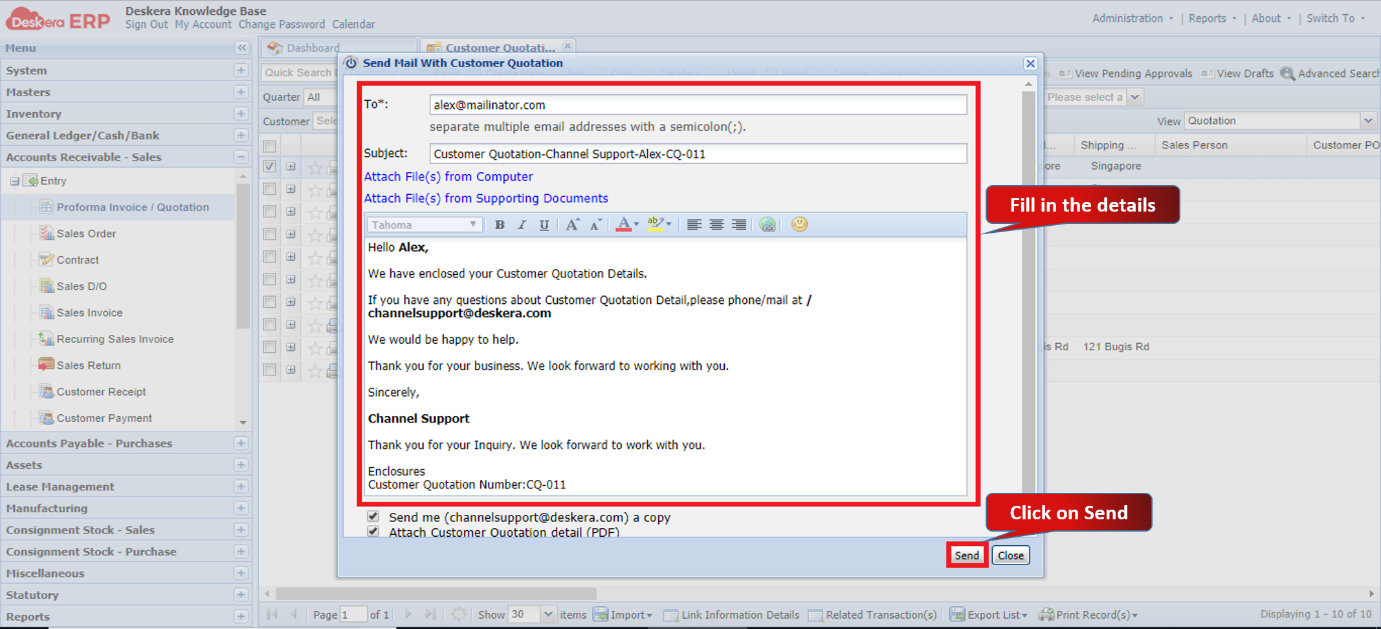Open the Change Password link
Image resolution: width=1381 pixels, height=629 pixels.
tap(282, 24)
